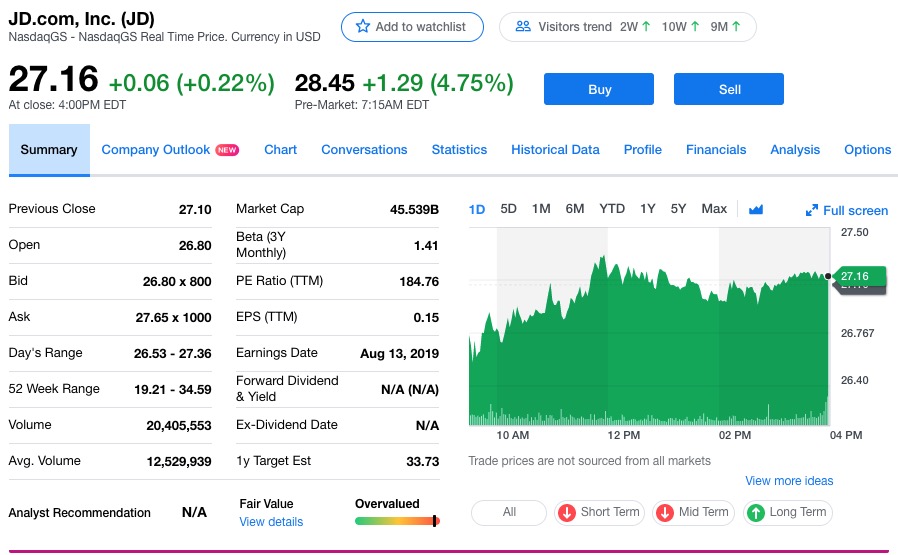
Task: Switch chart range to 1D
Action: coord(476,209)
